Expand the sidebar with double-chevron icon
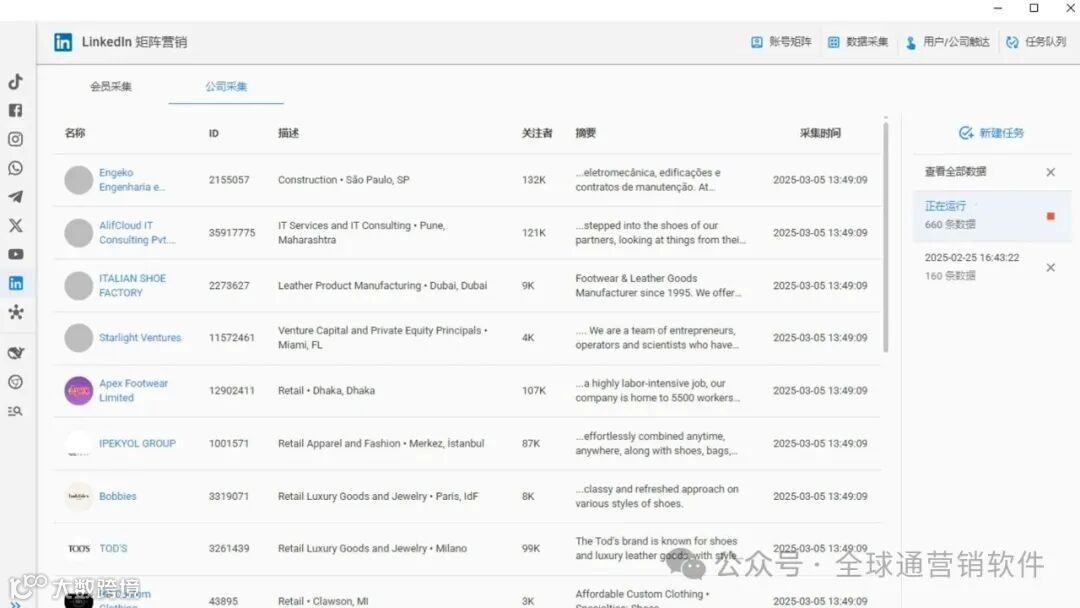The height and width of the screenshot is (608, 1080). point(15,605)
